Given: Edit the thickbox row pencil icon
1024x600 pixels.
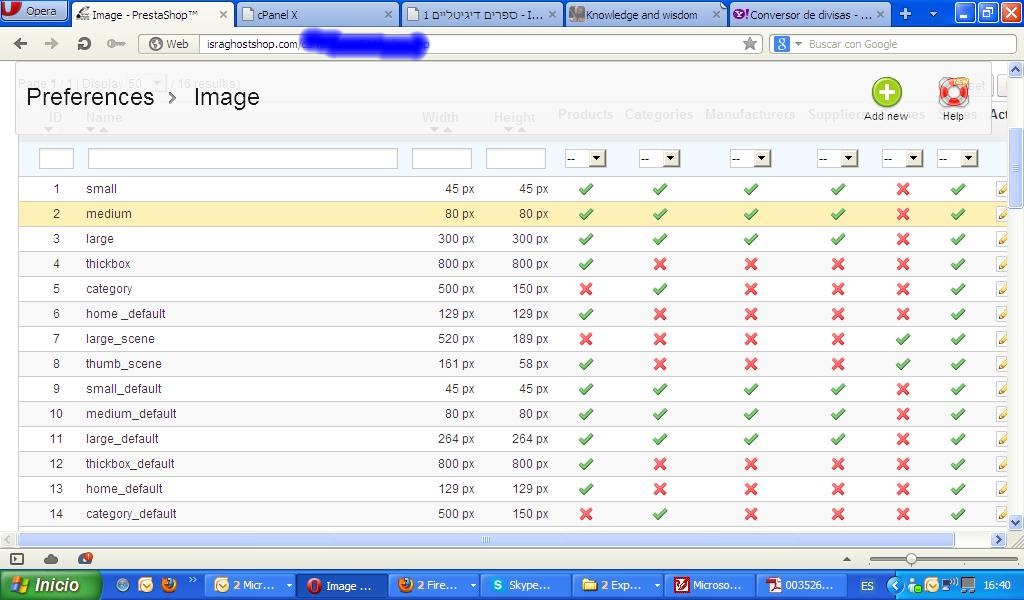Looking at the screenshot, I should click(1002, 264).
